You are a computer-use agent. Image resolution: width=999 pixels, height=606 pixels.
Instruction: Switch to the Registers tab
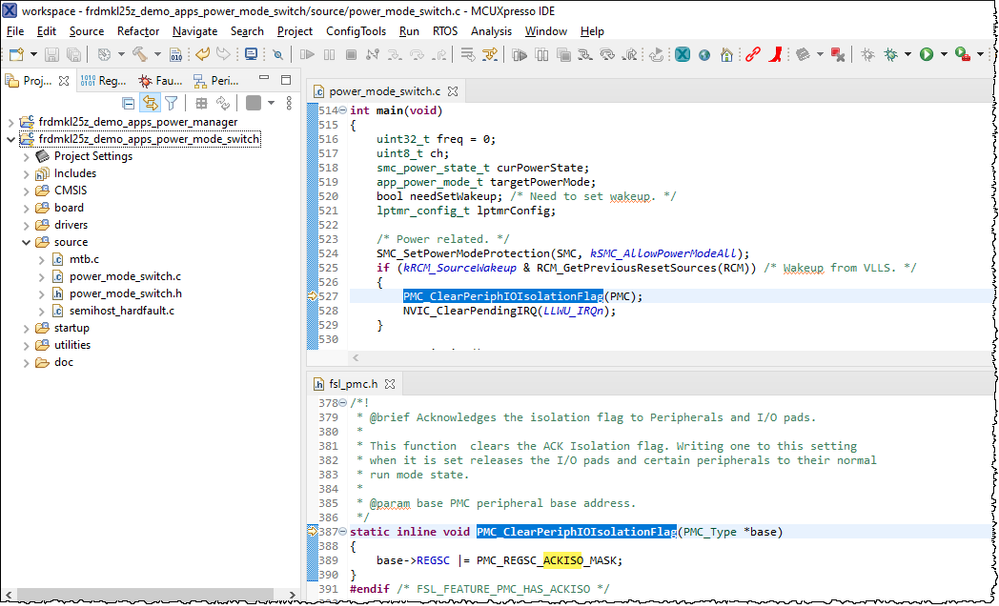pos(104,81)
